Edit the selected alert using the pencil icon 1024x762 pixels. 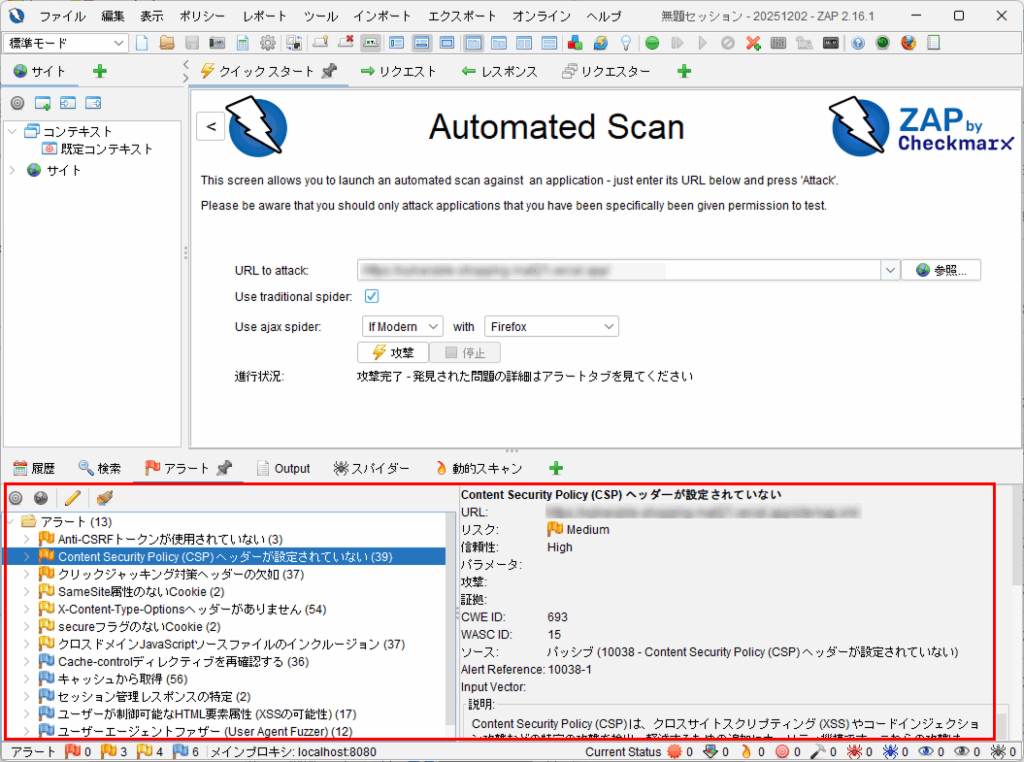(71, 498)
